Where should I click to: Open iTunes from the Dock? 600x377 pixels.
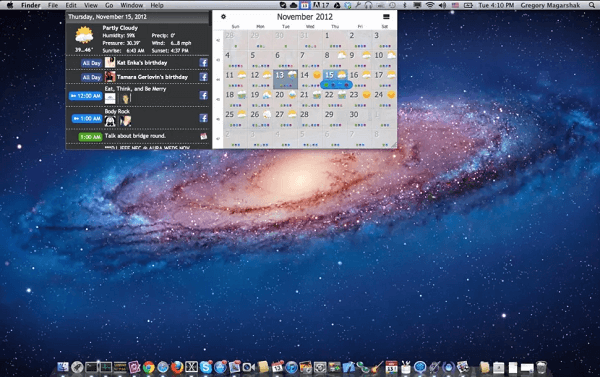point(292,367)
